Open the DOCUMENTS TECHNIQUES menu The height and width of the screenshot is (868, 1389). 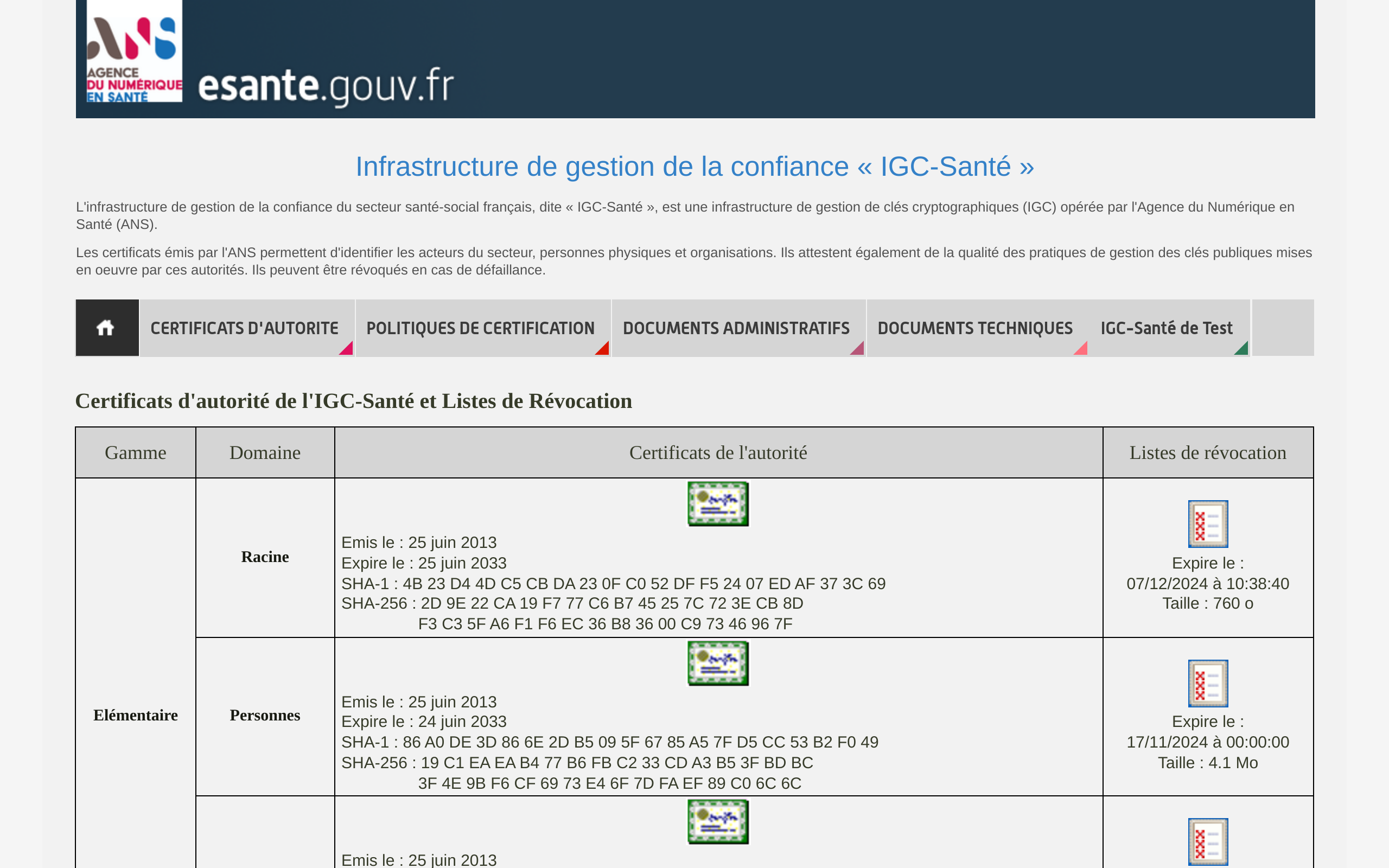click(978, 328)
